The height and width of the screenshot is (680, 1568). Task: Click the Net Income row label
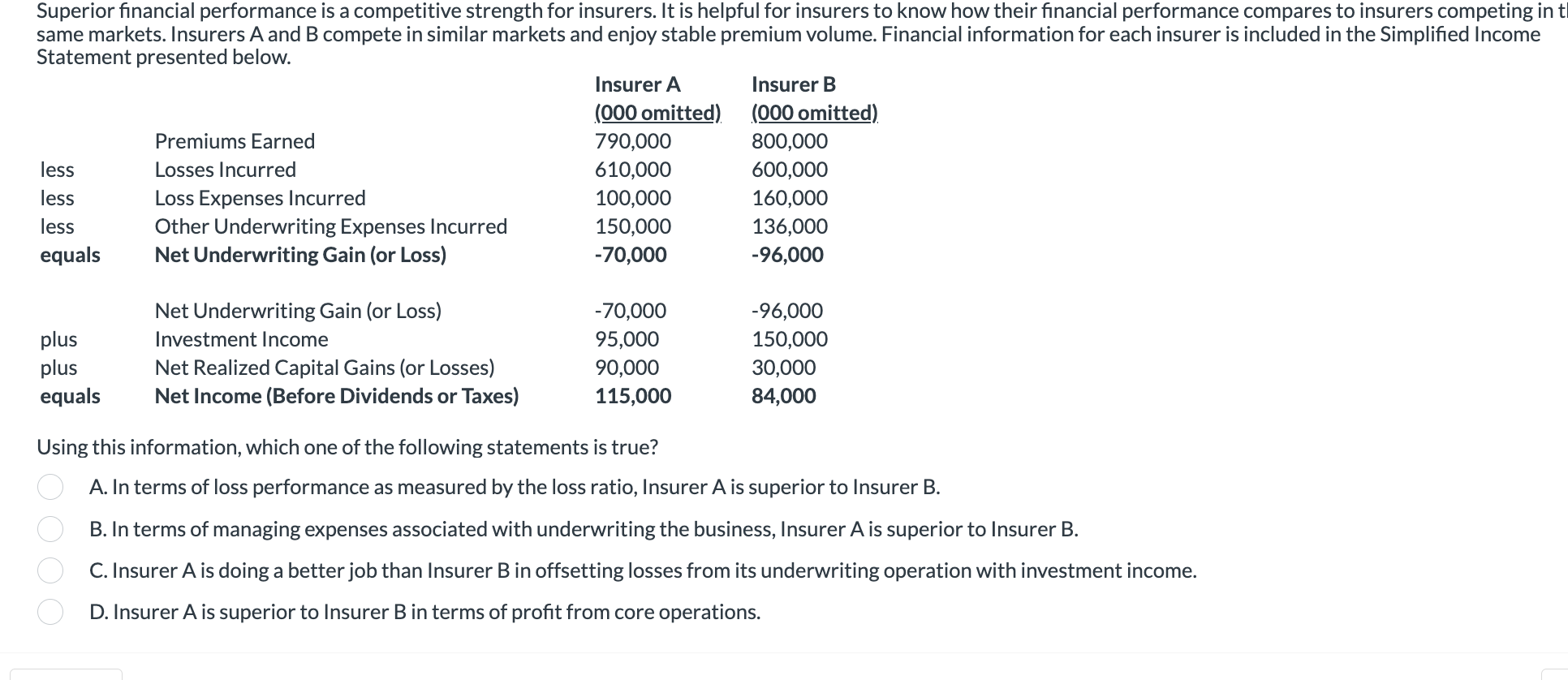[336, 396]
